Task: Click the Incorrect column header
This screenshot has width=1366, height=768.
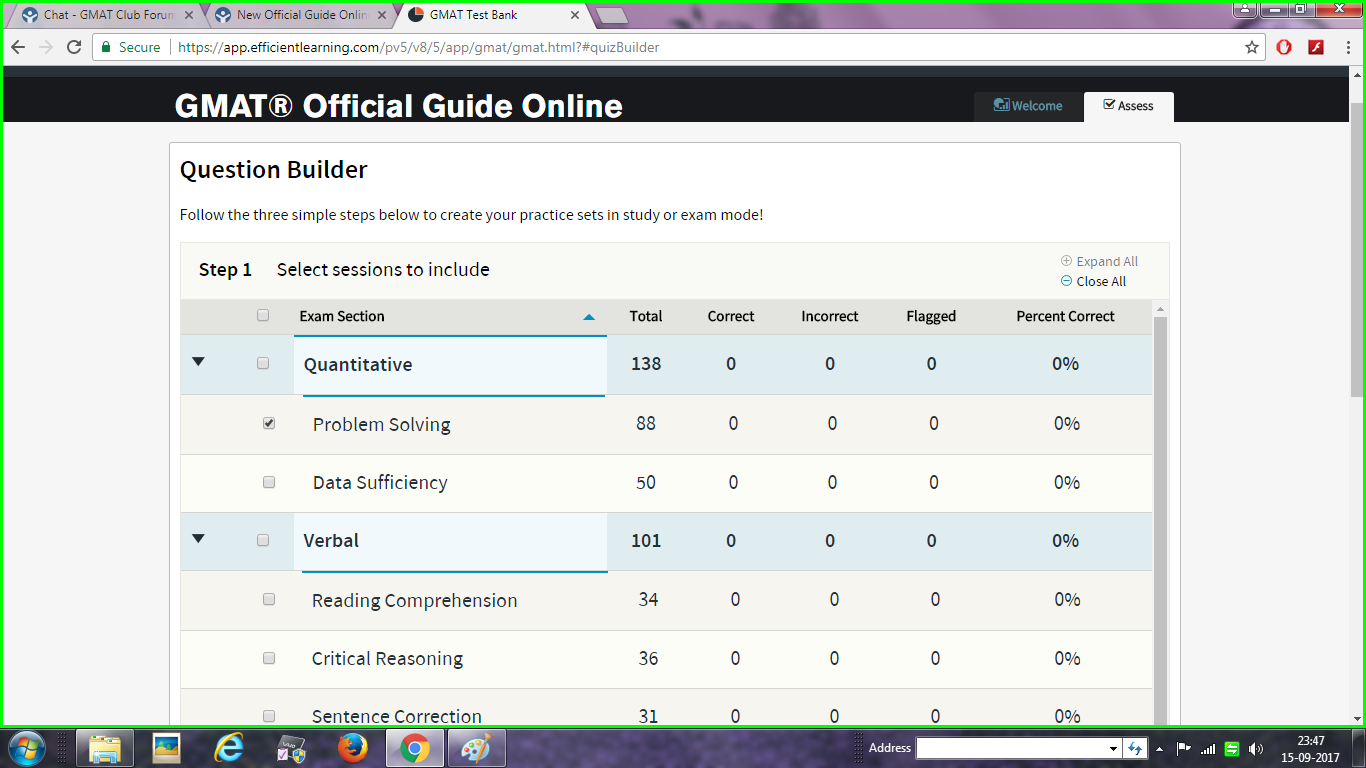Action: (830, 316)
